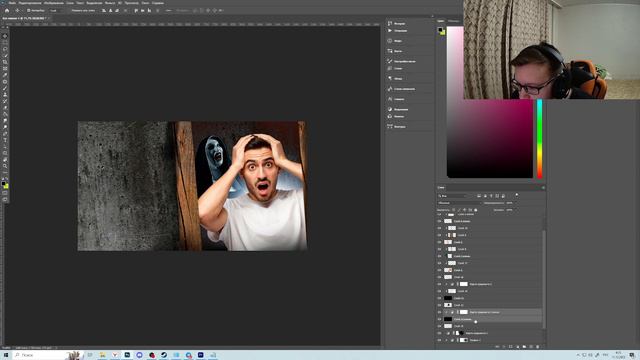640x360 pixels.
Task: Open layer blend mode dropdown
Action: tap(459, 203)
